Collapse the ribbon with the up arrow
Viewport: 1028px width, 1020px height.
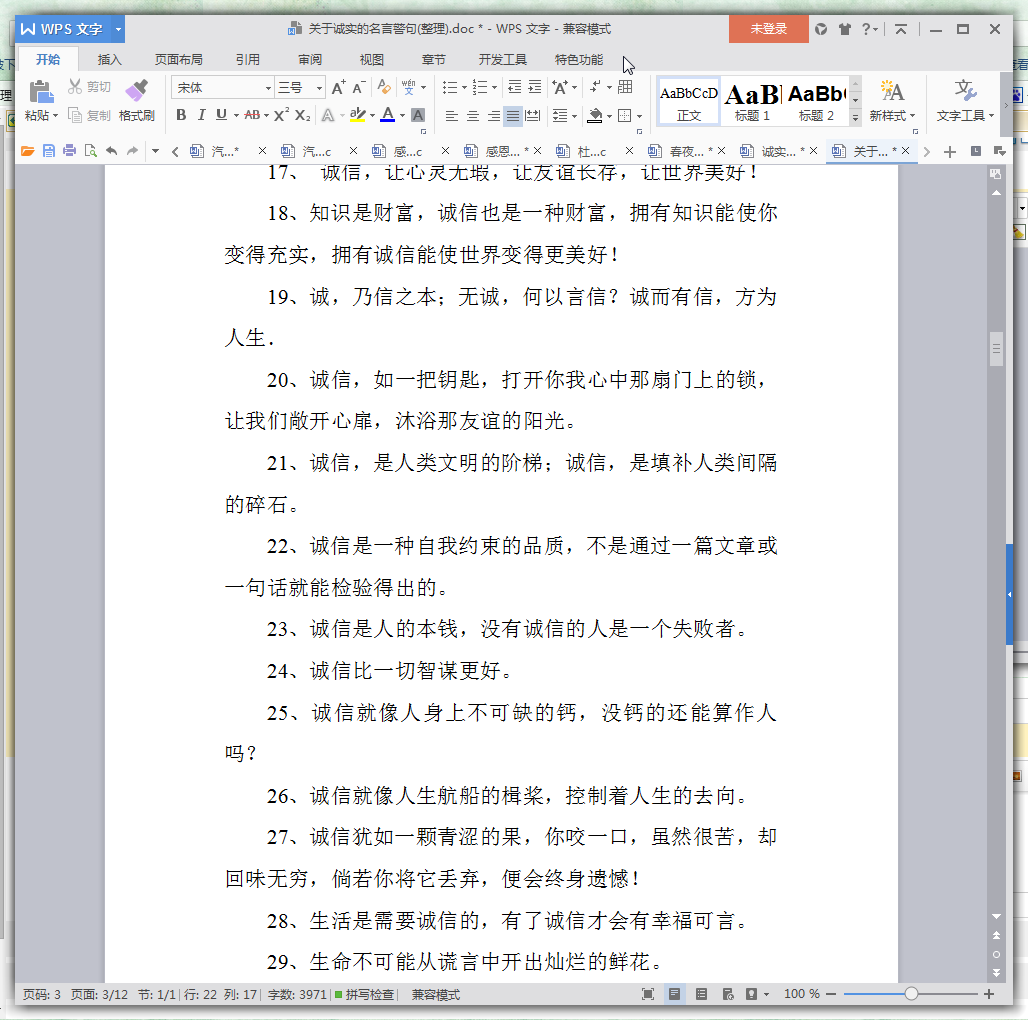pyautogui.click(x=901, y=29)
